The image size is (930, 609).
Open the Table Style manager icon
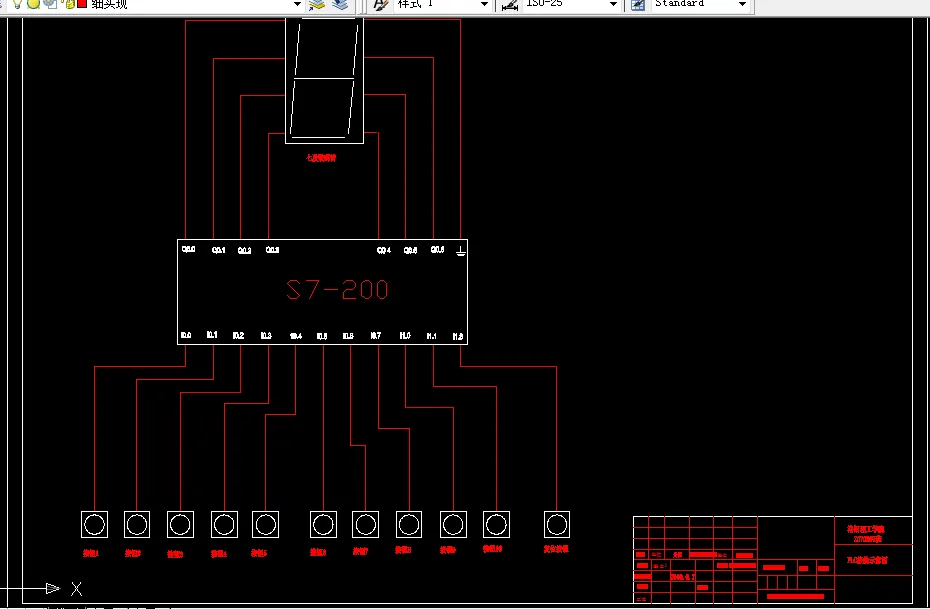638,5
